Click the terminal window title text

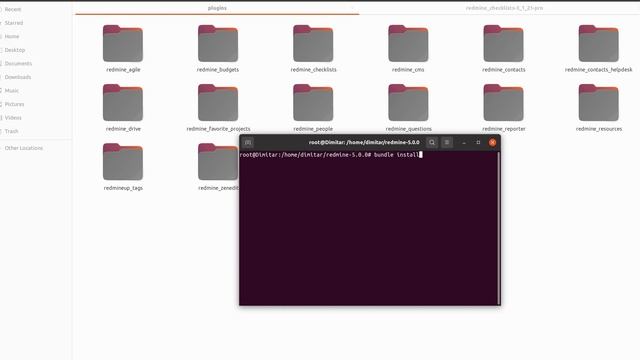point(364,142)
